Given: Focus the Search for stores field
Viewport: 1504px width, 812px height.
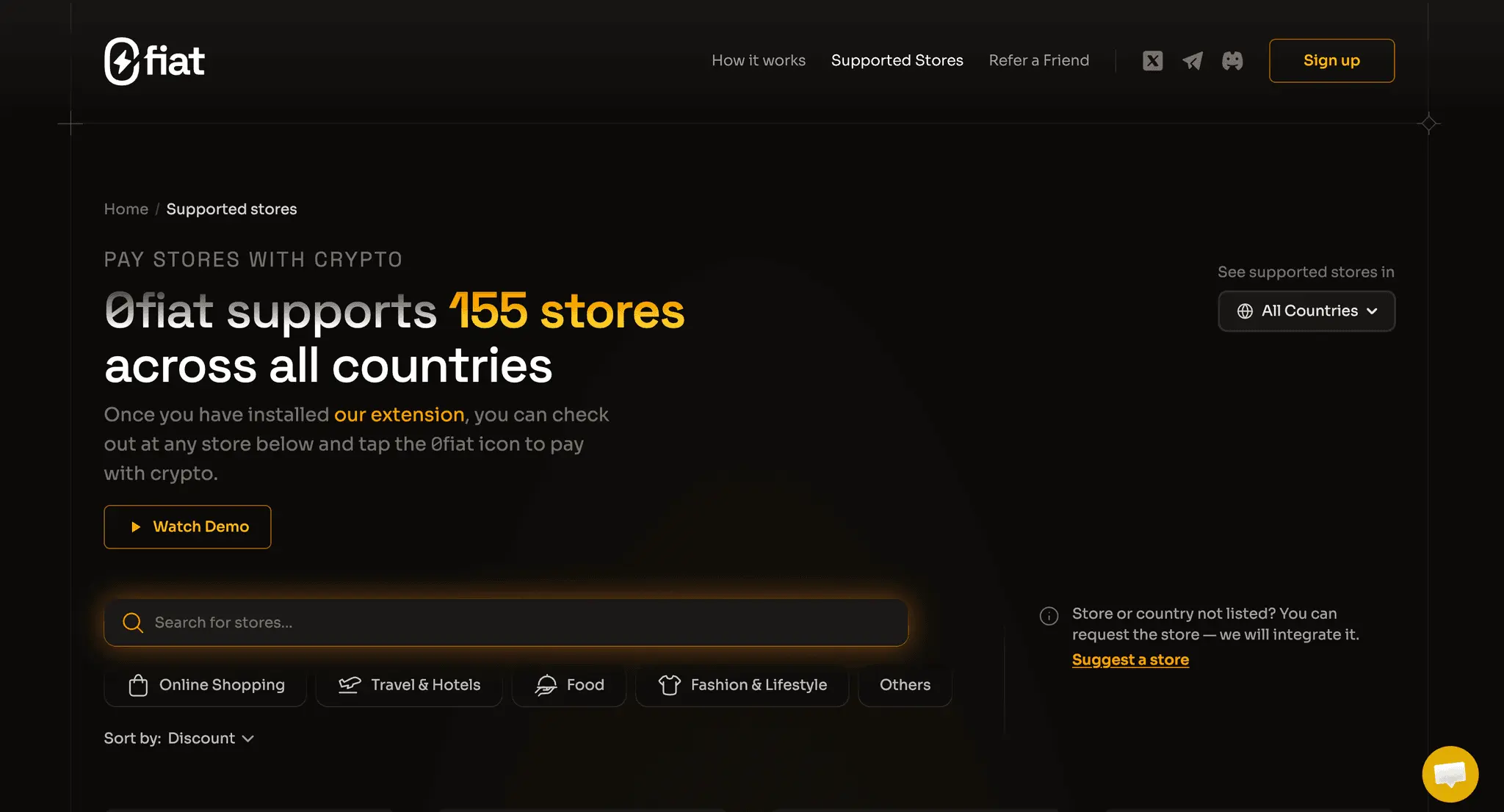Looking at the screenshot, I should 506,623.
